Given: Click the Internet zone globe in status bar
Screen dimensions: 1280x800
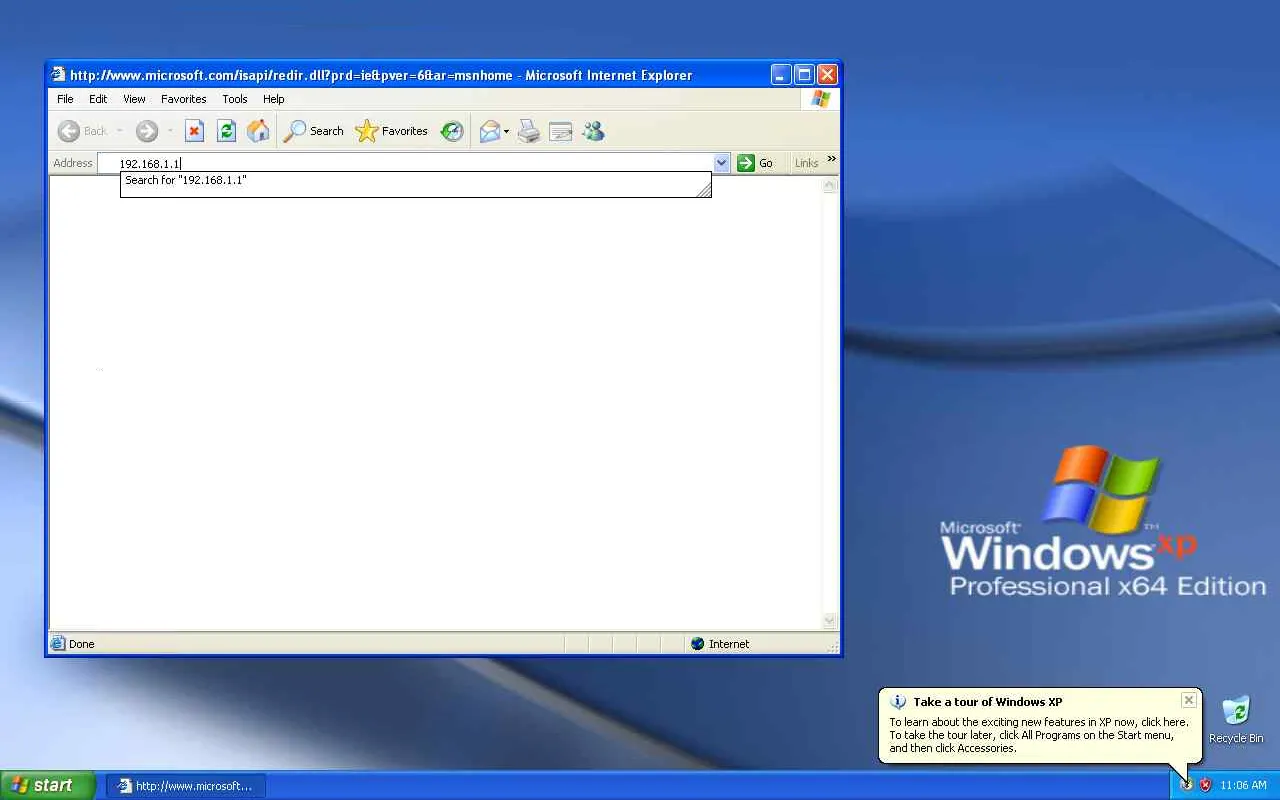Looking at the screenshot, I should pyautogui.click(x=698, y=644).
